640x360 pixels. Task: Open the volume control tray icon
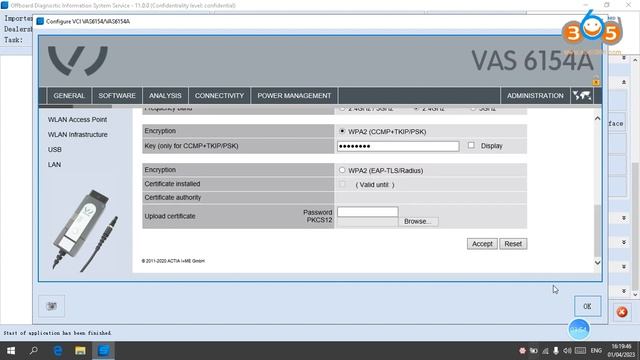tap(567, 351)
